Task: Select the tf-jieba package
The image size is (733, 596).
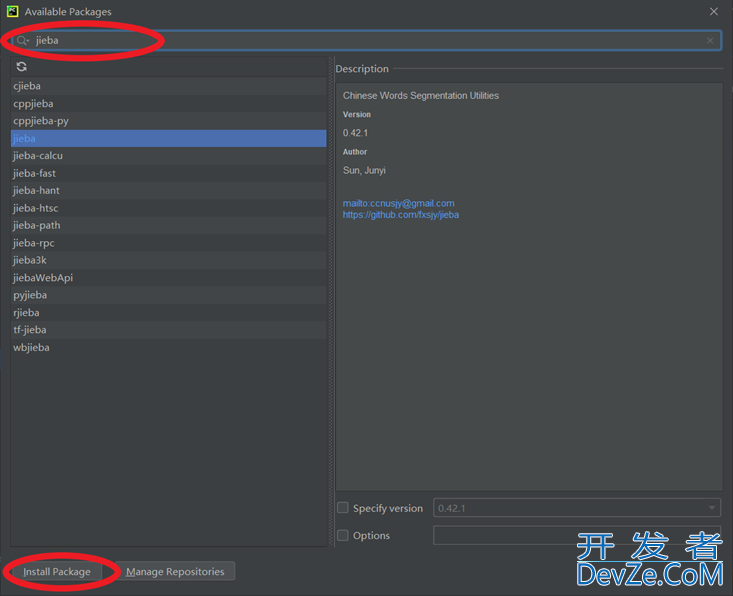Action: (x=168, y=330)
